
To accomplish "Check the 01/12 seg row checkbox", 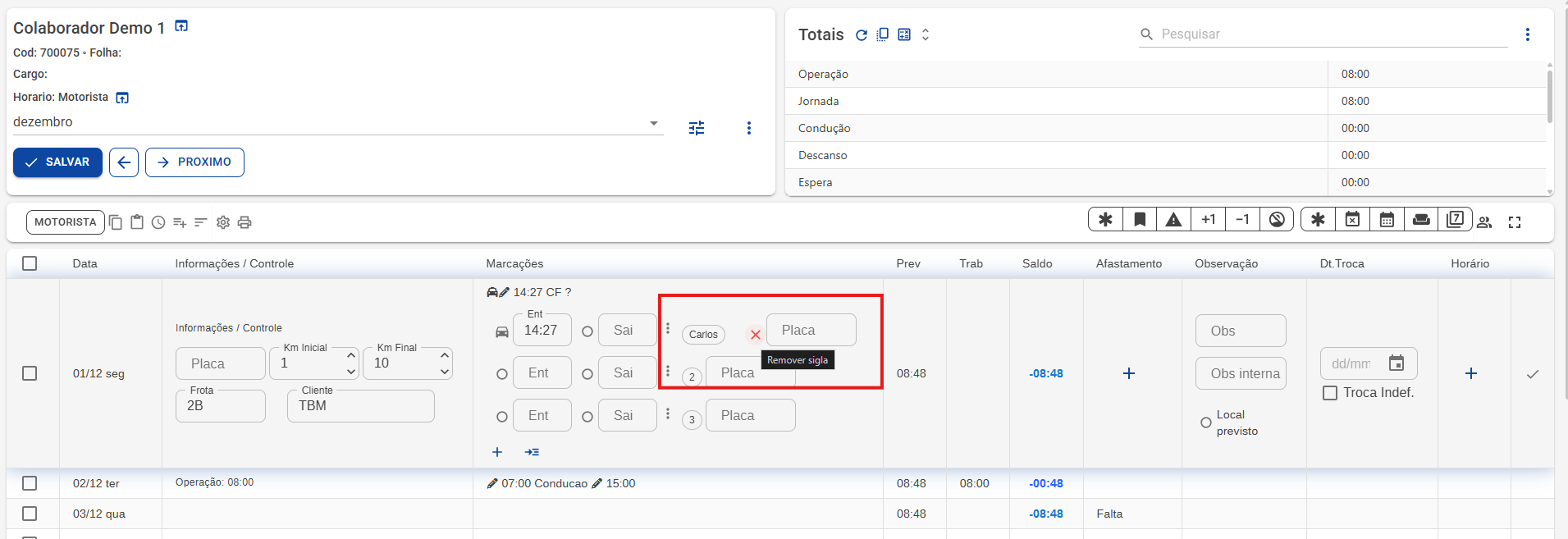I will coord(30,373).
